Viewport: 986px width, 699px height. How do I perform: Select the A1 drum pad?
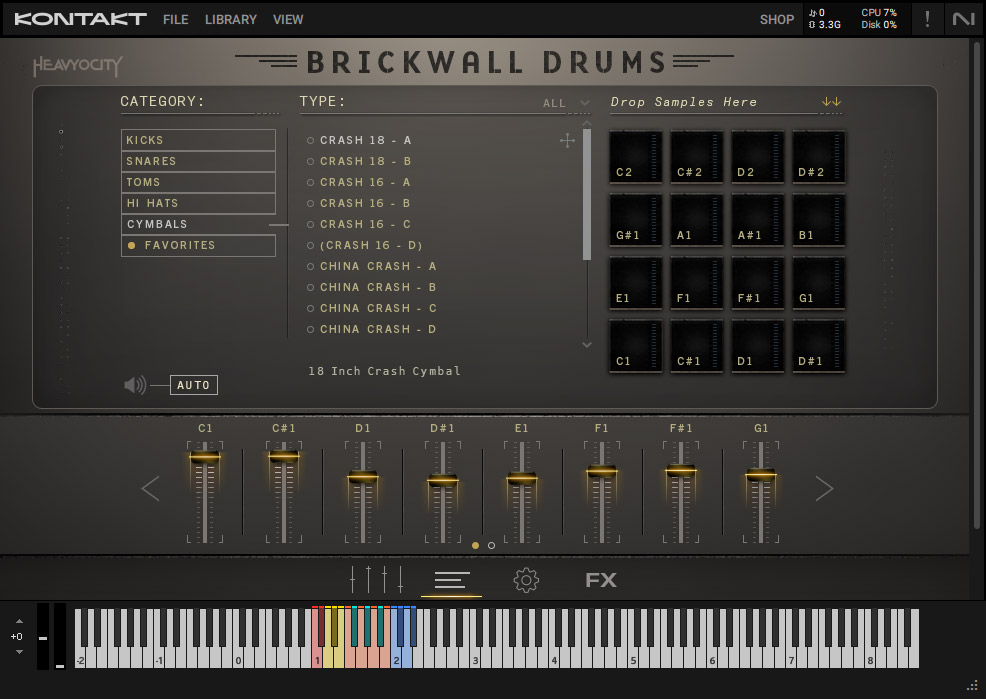coord(697,220)
